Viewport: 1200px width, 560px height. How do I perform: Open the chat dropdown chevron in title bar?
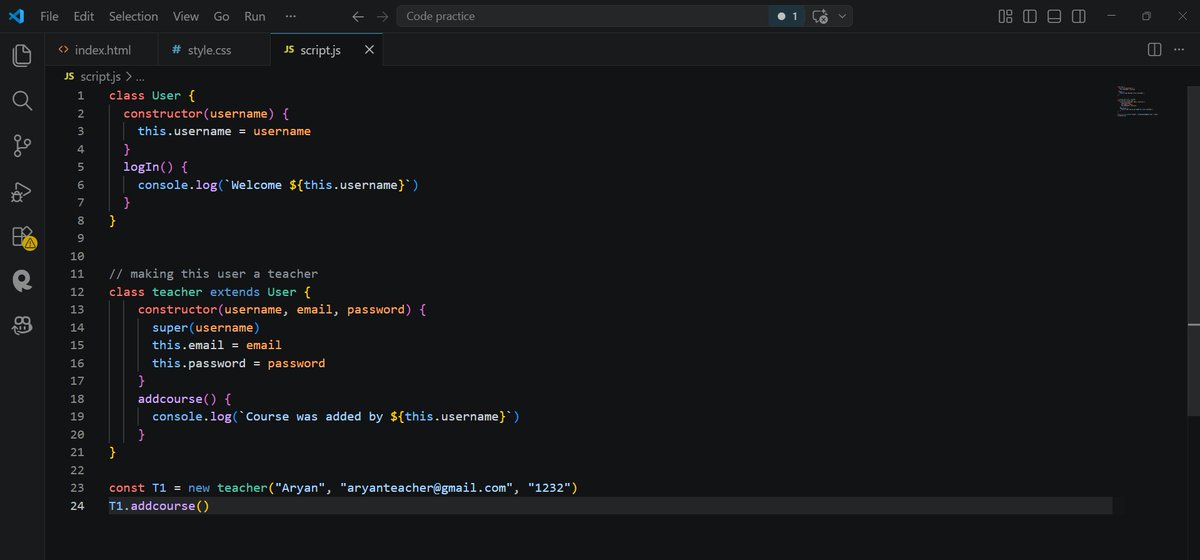tap(843, 16)
